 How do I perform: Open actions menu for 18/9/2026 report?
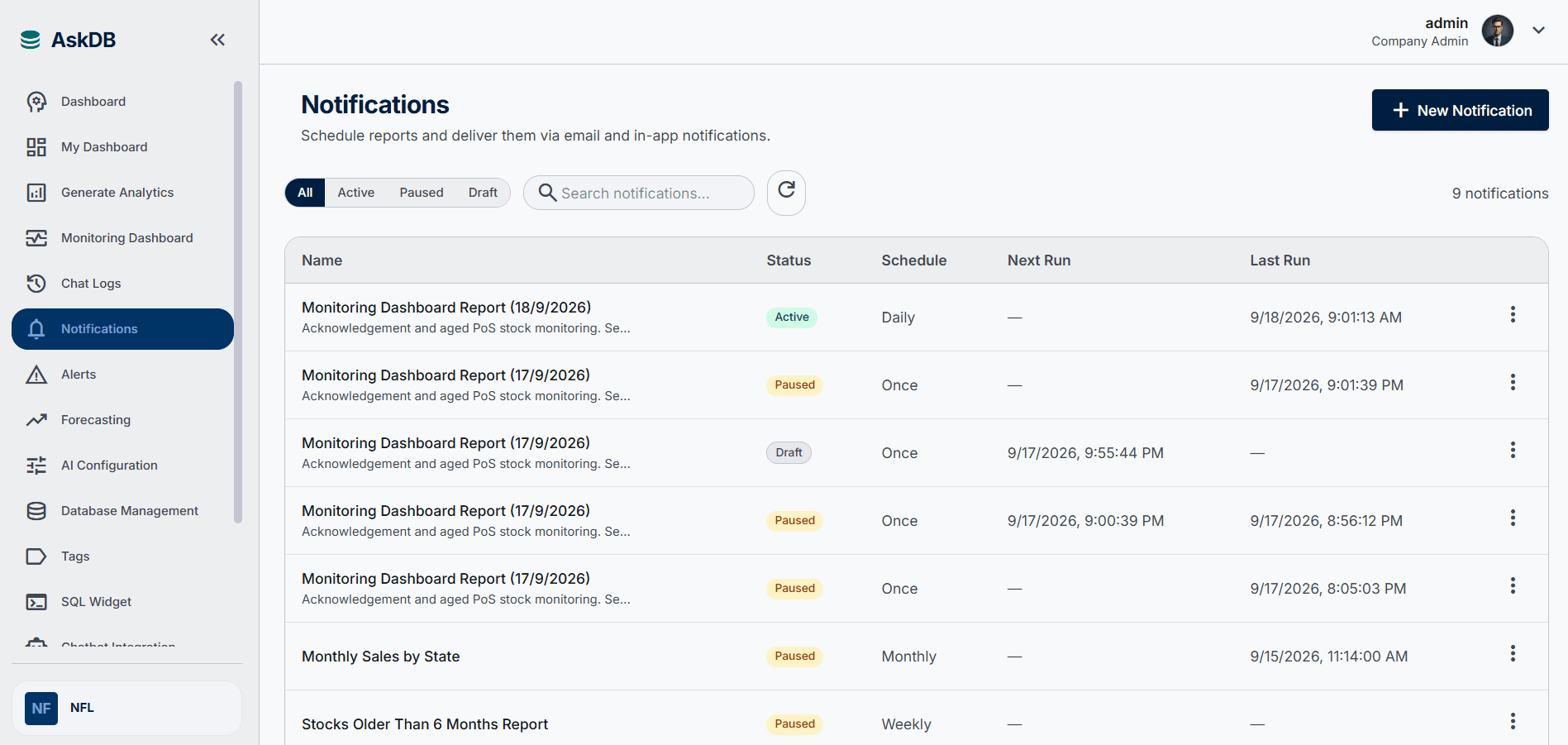point(1513,314)
